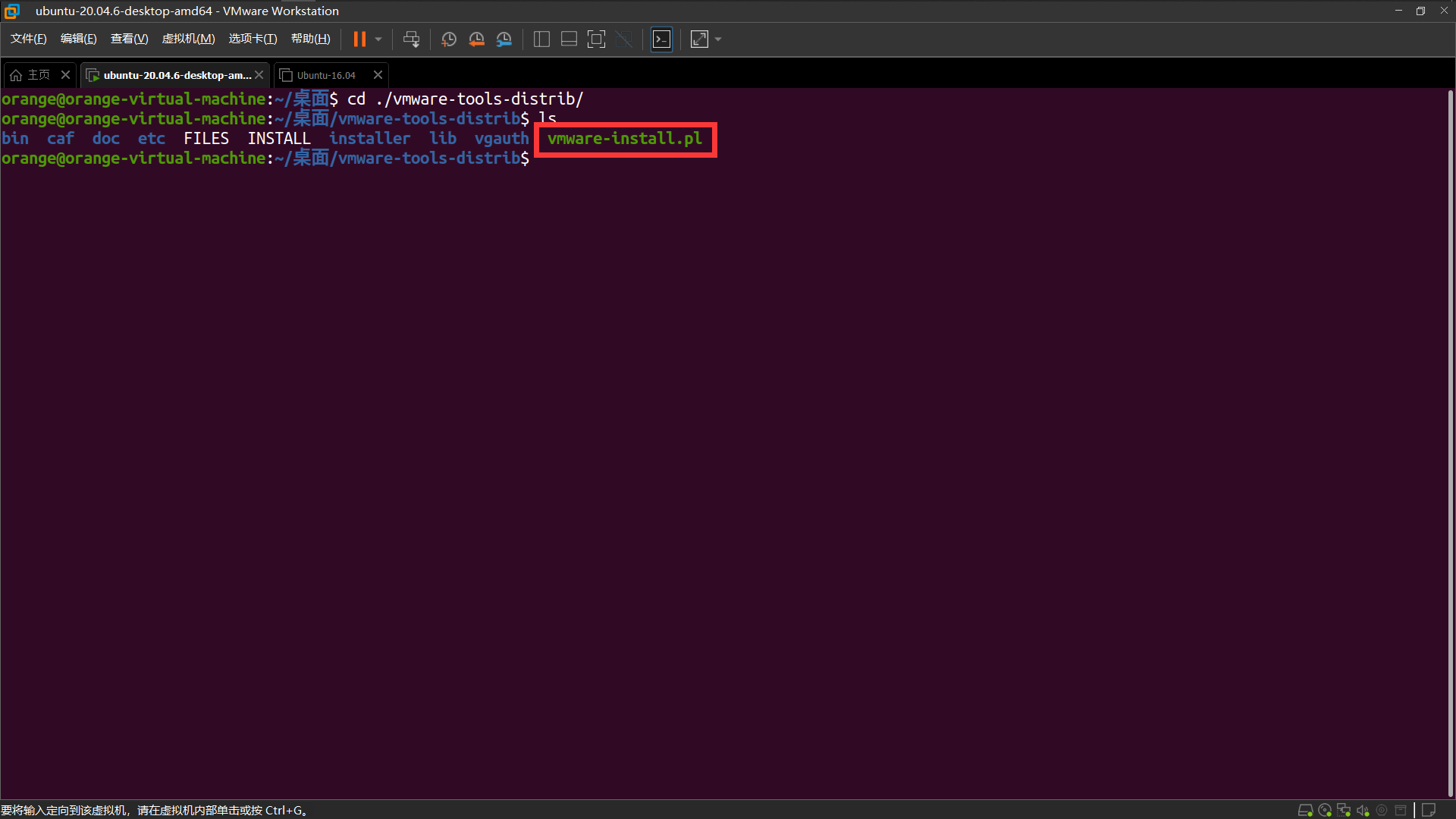Click the terminal vertical scrollbar
This screenshot has height=819, width=1456.
click(1450, 440)
